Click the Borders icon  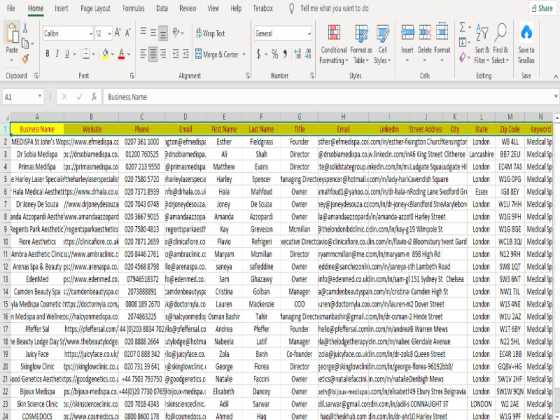click(85, 54)
